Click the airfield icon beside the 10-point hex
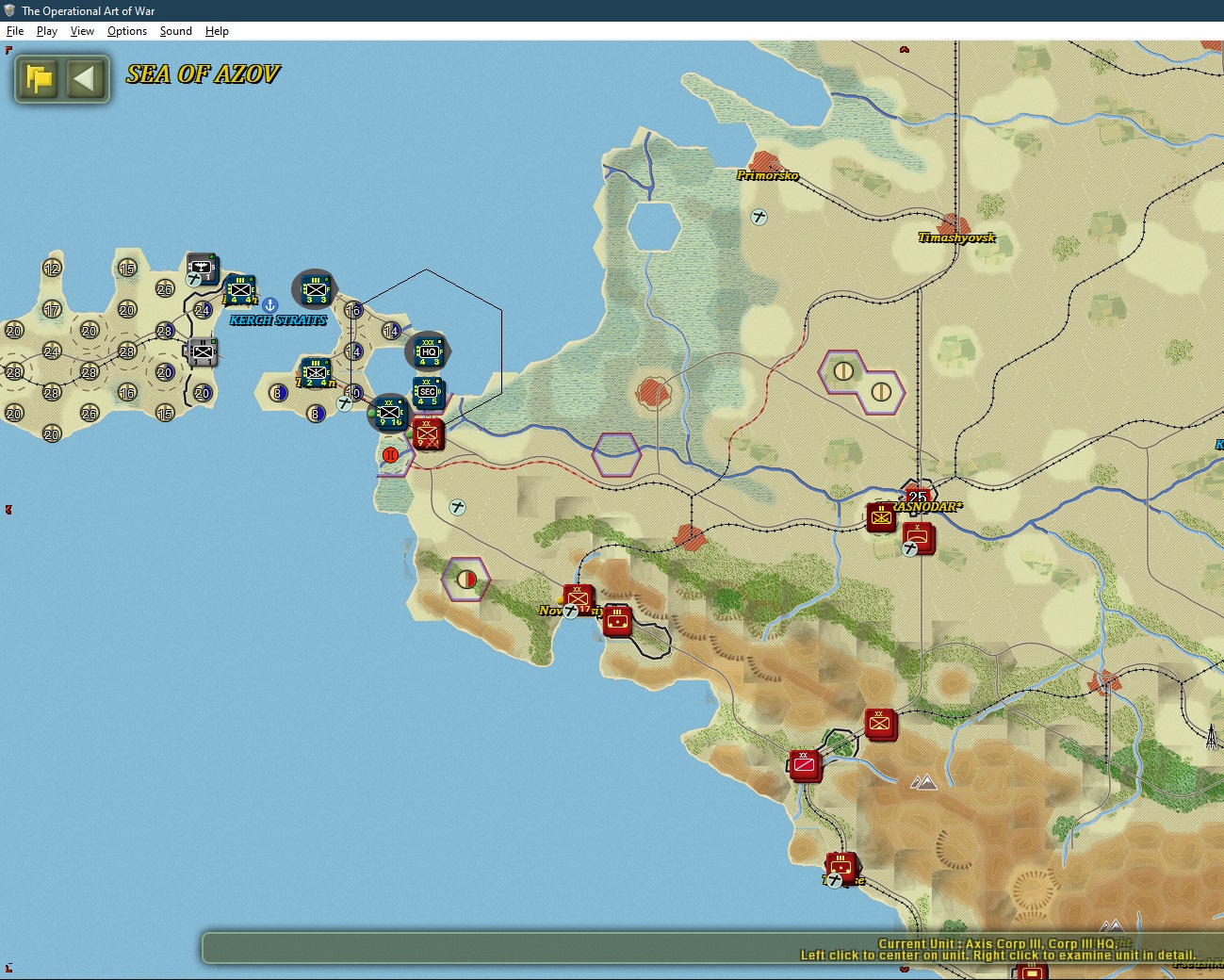The image size is (1224, 980). [345, 403]
